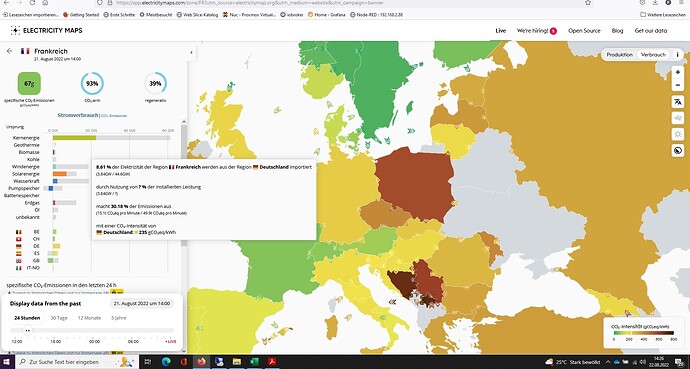This screenshot has width=690, height=369.
Task: Open the We're hiring! link
Action: pyautogui.click(x=536, y=31)
